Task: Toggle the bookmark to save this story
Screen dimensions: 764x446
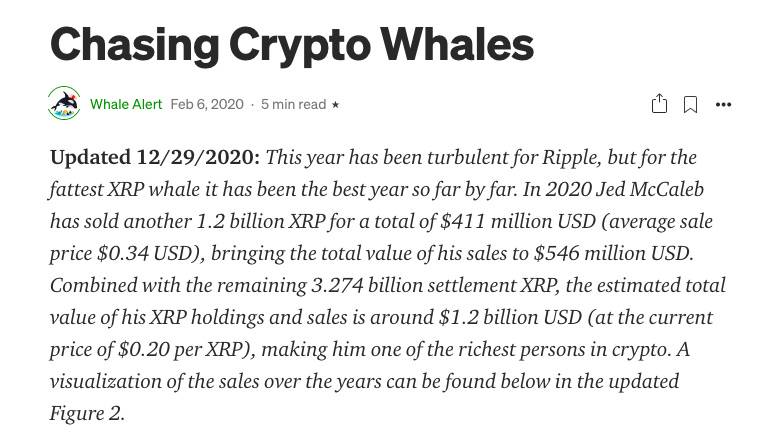Action: 690,104
